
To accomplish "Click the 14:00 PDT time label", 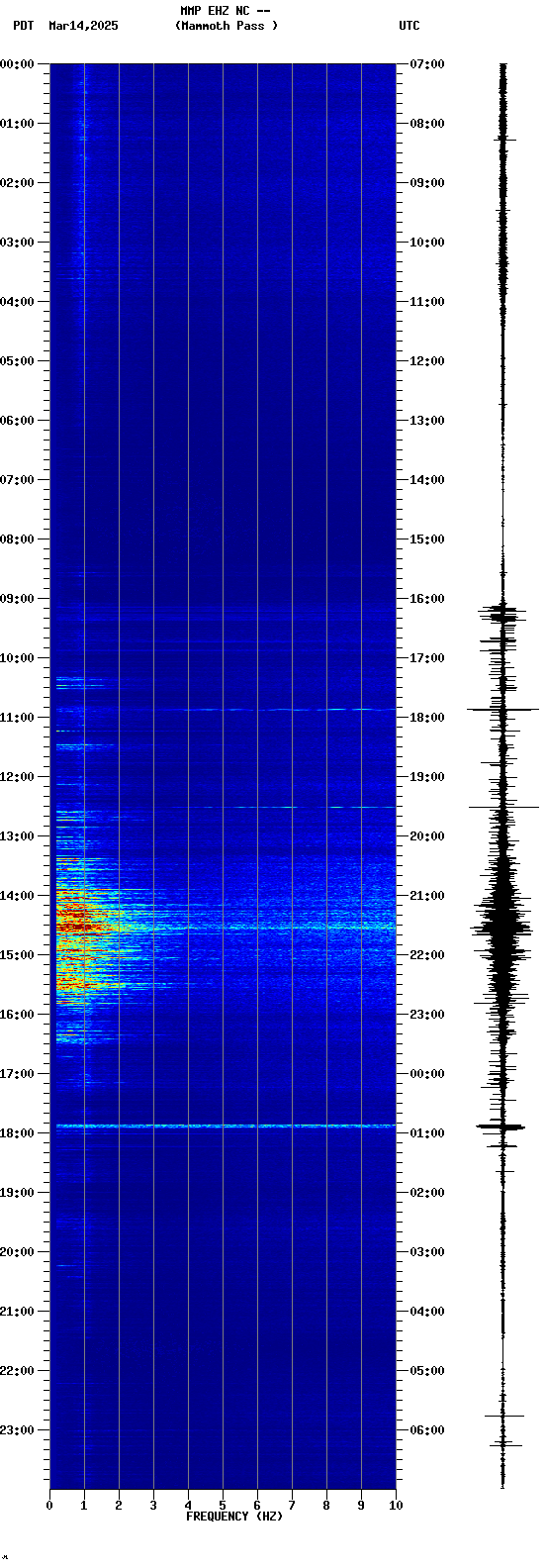I will [x=18, y=896].
